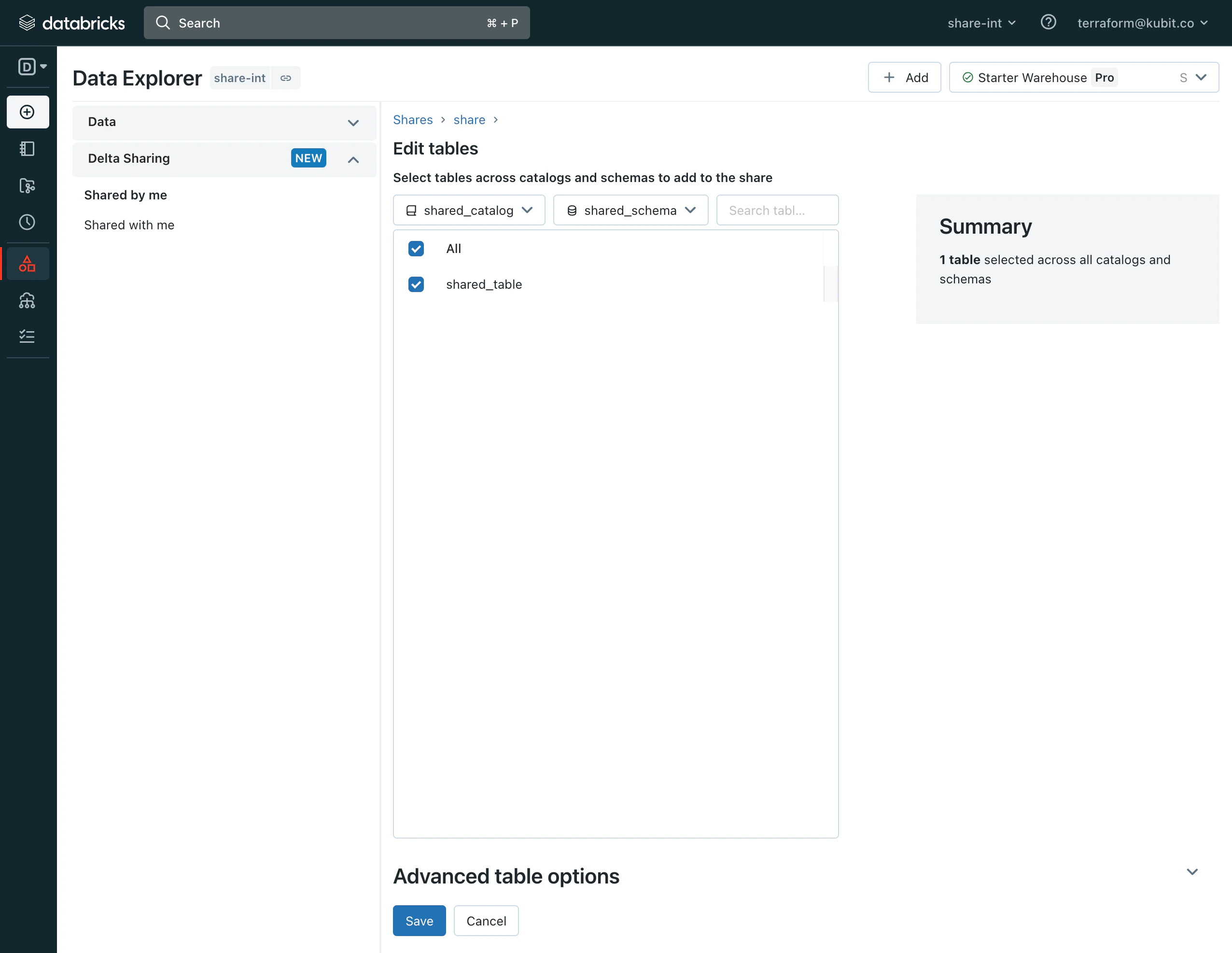Open the Query History clock icon
The image size is (1232, 953).
coord(27,222)
